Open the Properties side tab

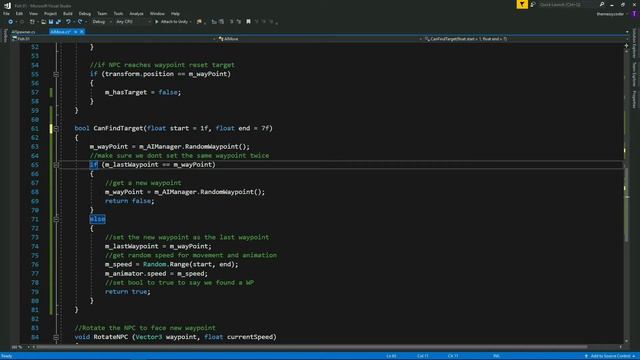coord(634,100)
